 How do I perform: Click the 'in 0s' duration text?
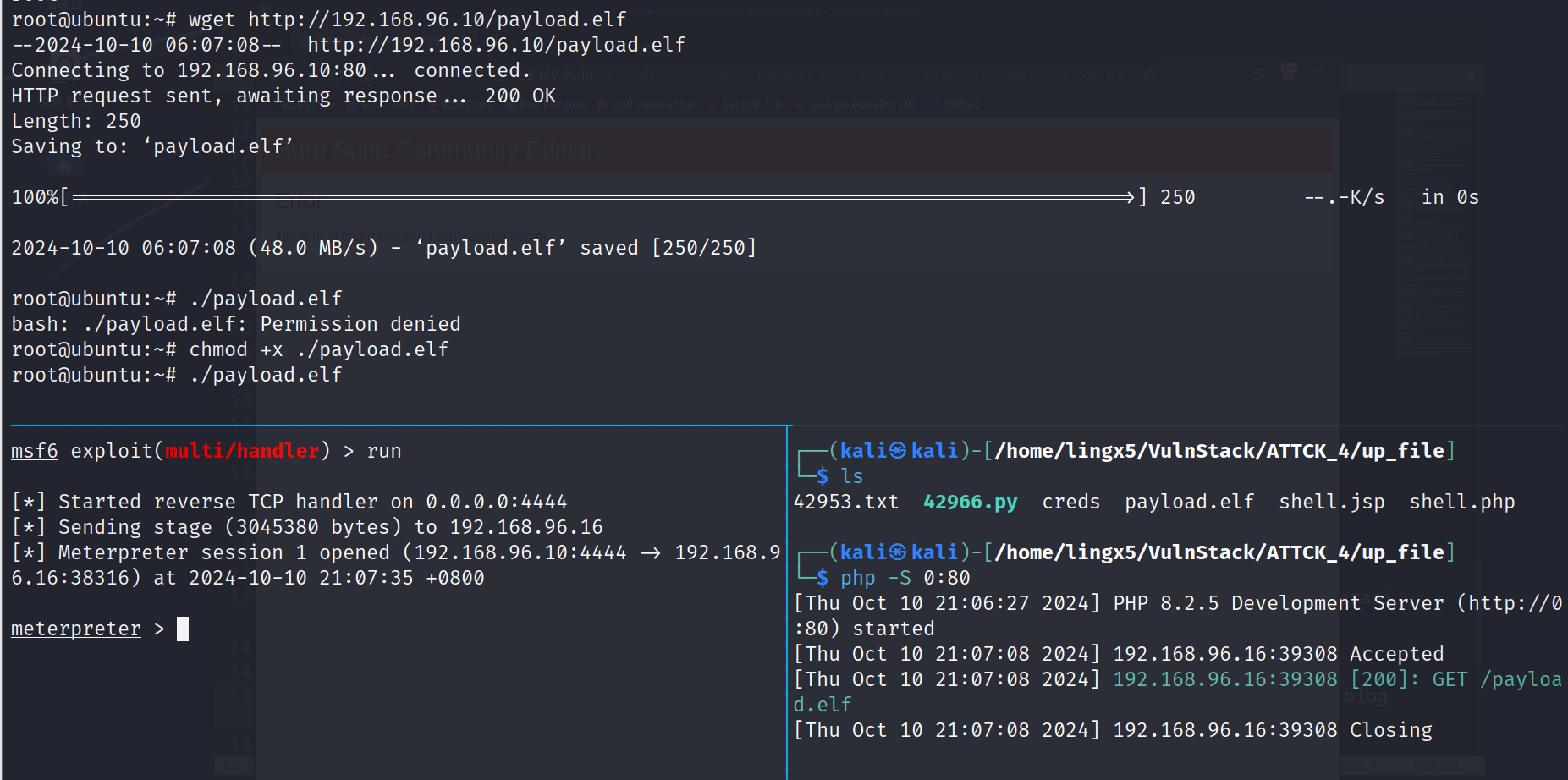[1450, 197]
